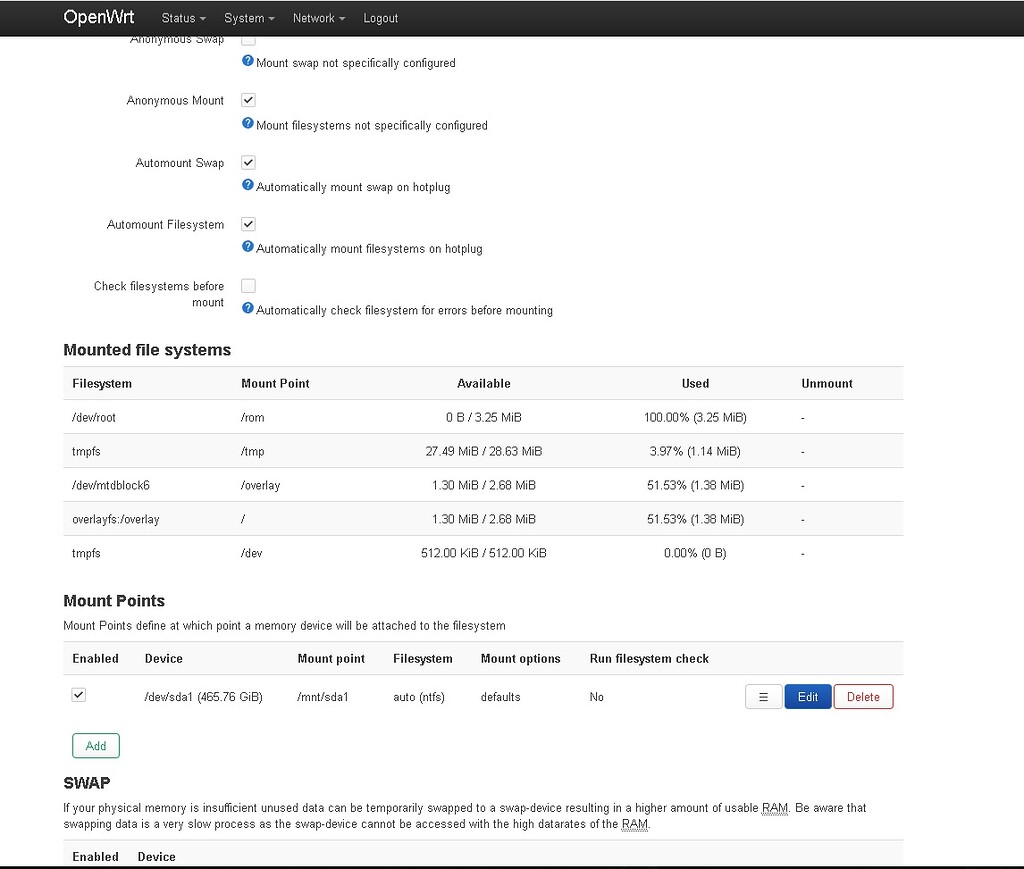Open the hamburger menu for the /dev/sda1 mount
1024x869 pixels.
click(x=763, y=696)
